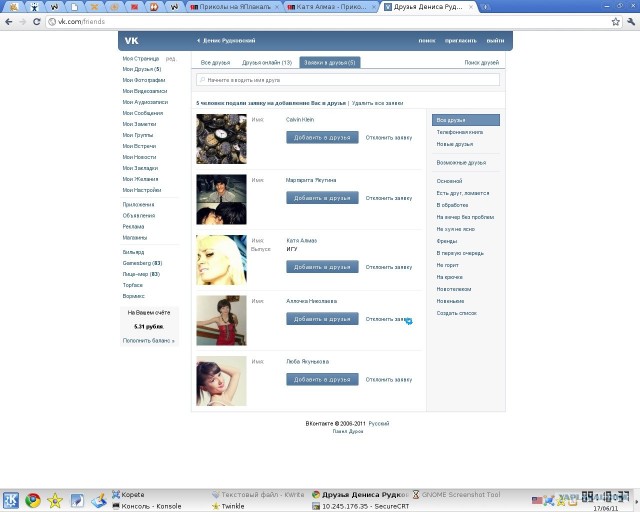Add Calvin Klein as a friend
This screenshot has width=640, height=512.
tap(322, 138)
